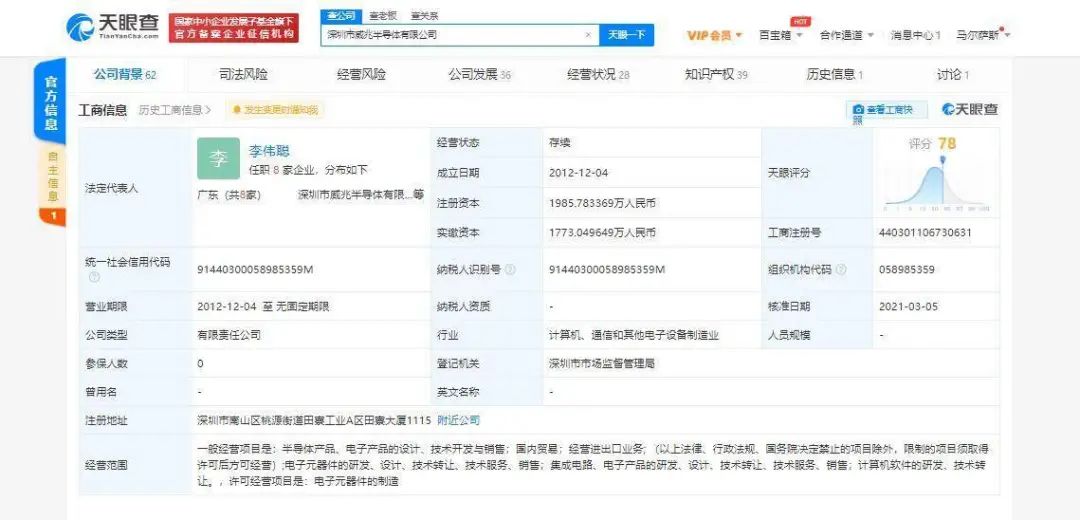Image resolution: width=1080 pixels, height=520 pixels.
Task: Select the 核准日期 value 2021-03-05
Action: (908, 306)
